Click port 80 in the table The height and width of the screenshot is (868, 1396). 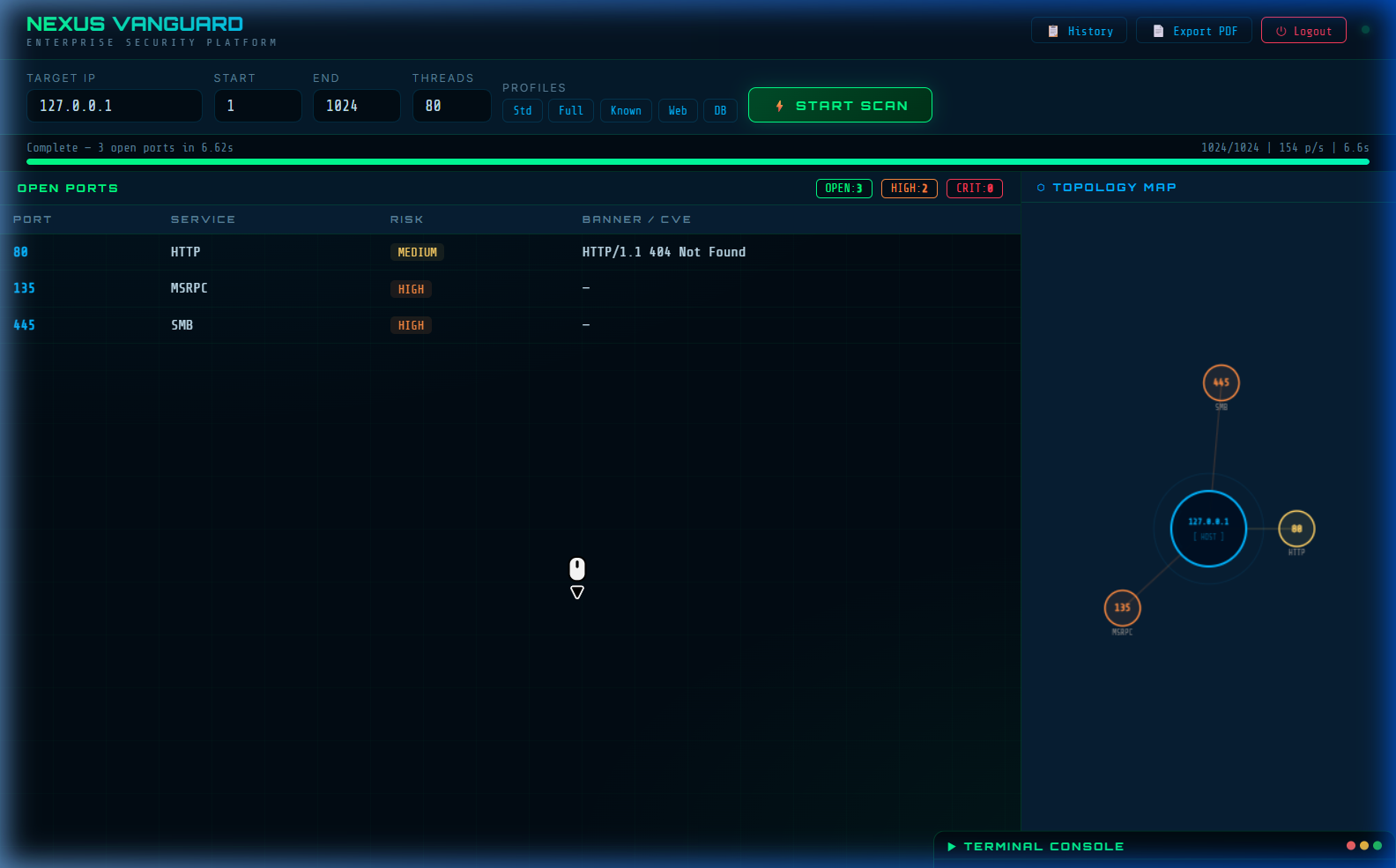(21, 252)
